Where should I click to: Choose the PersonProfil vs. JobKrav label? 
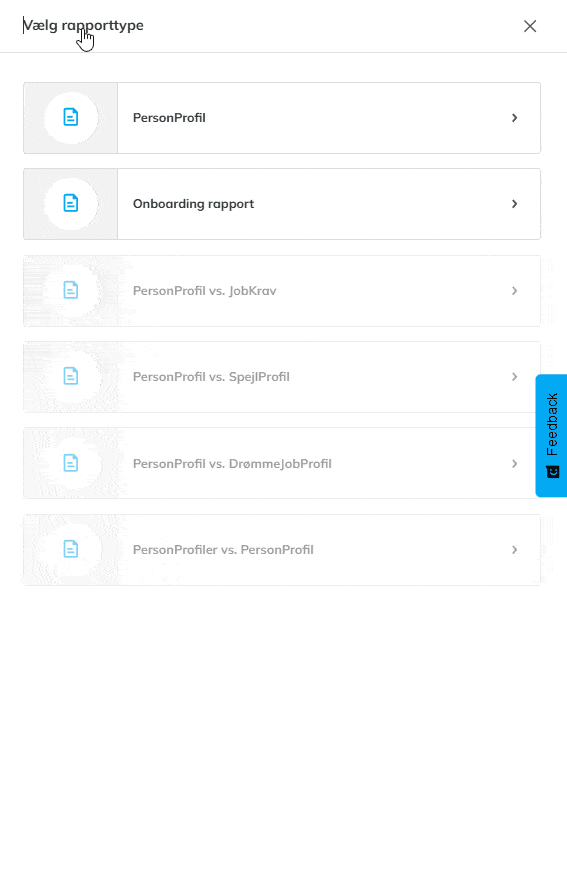(204, 291)
